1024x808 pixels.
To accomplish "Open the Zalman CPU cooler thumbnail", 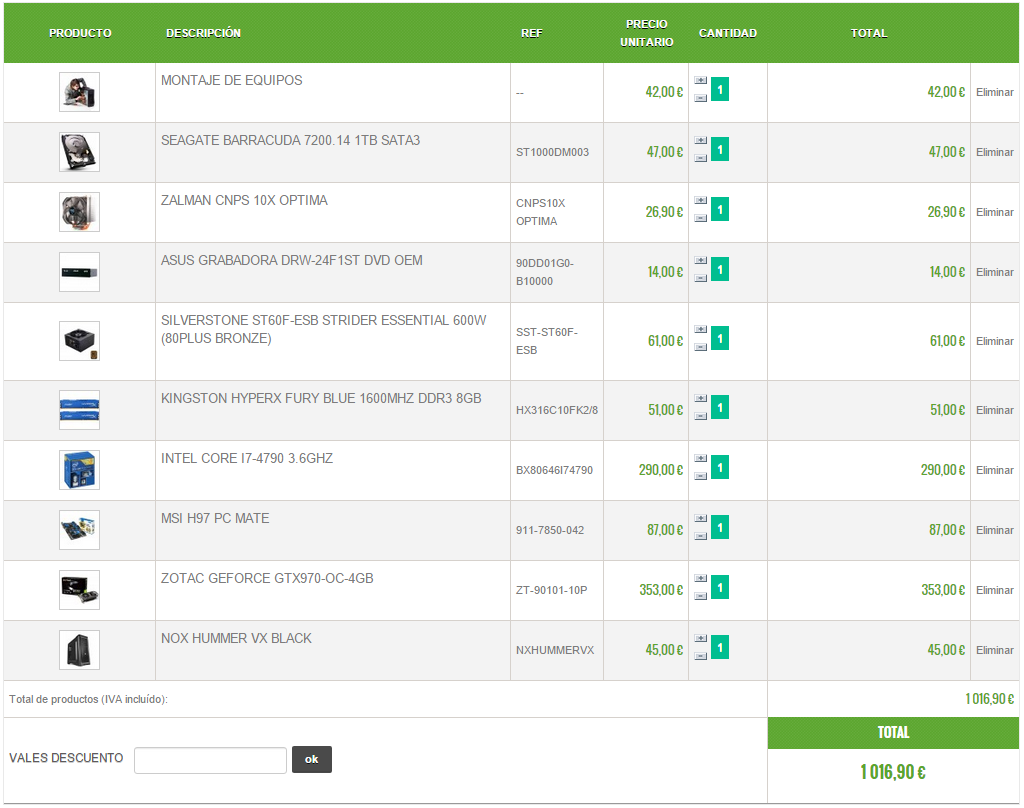I will coord(80,212).
